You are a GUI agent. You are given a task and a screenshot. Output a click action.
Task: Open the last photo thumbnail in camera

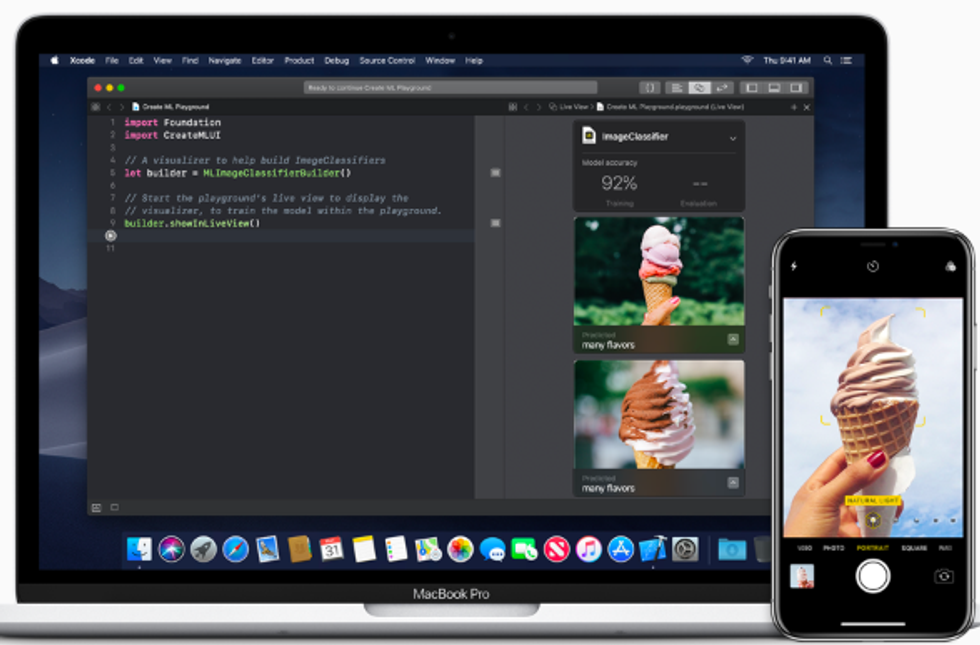tap(802, 576)
